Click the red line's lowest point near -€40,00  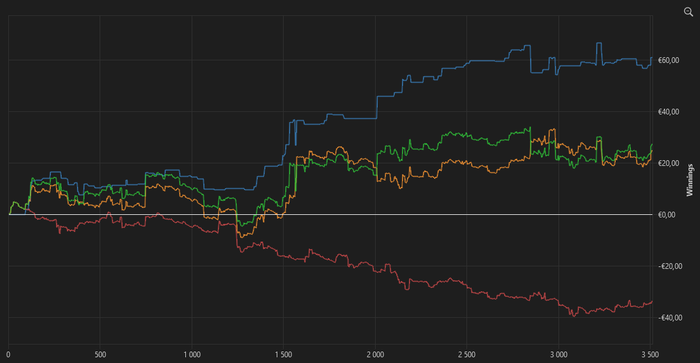click(x=573, y=316)
